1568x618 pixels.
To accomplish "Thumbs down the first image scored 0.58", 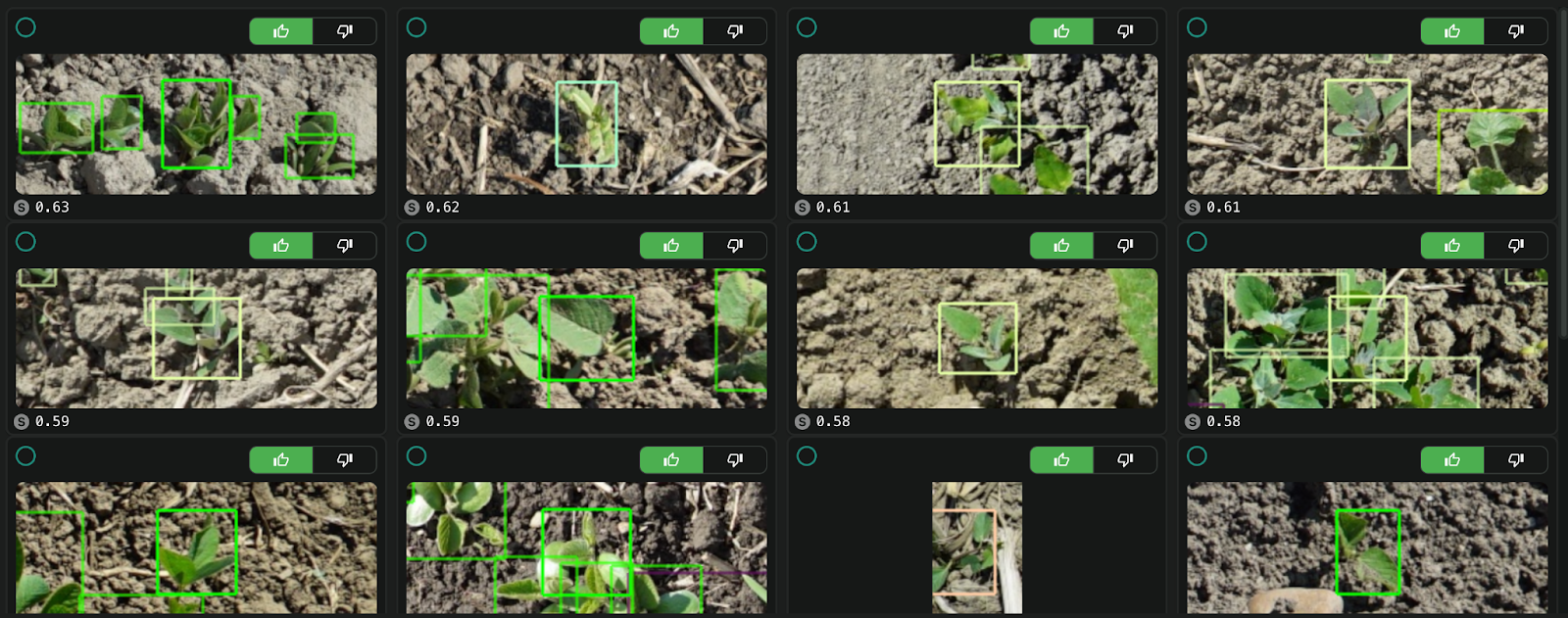I will click(1125, 245).
